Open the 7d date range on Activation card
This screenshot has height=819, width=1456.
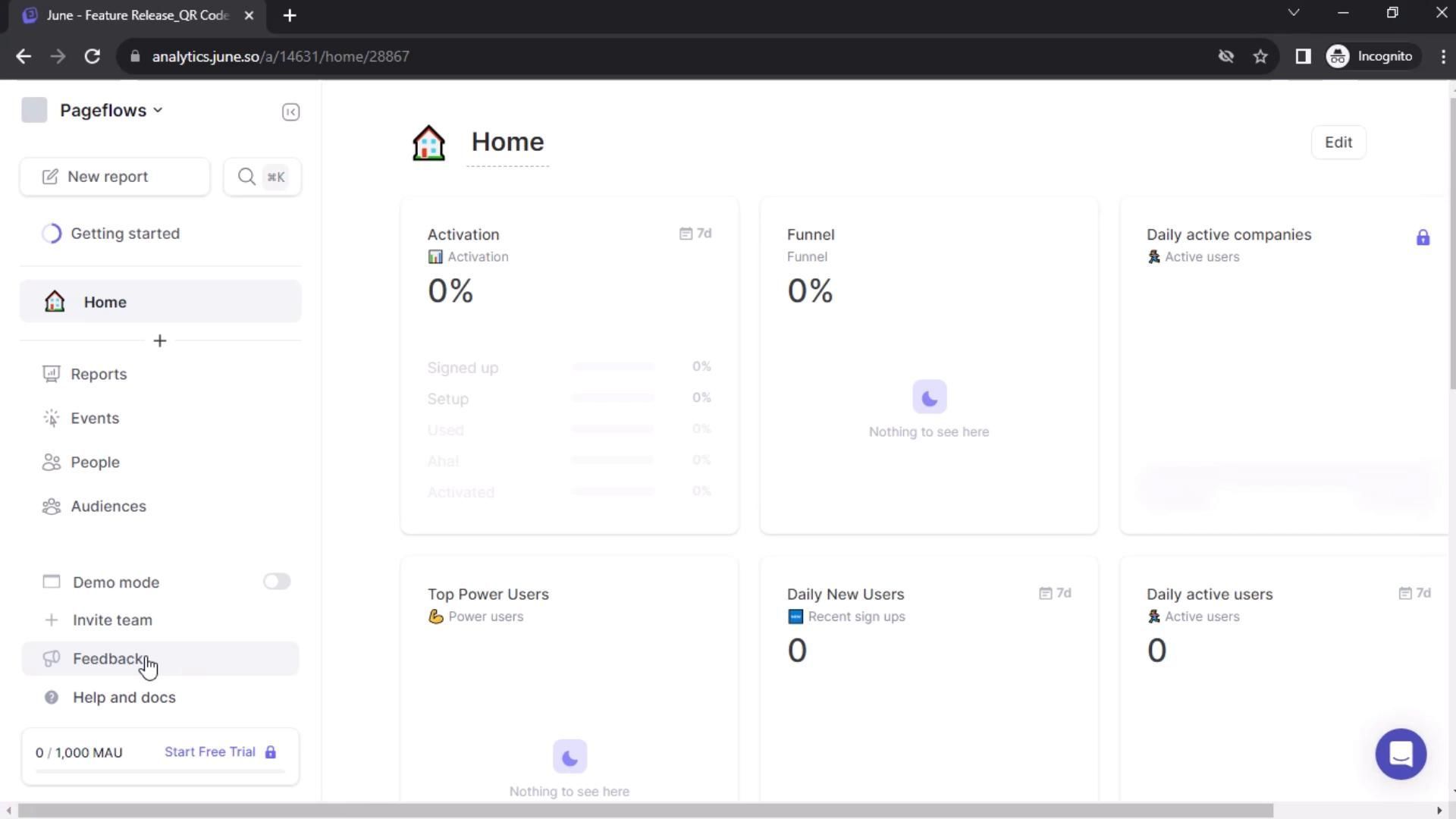[695, 234]
